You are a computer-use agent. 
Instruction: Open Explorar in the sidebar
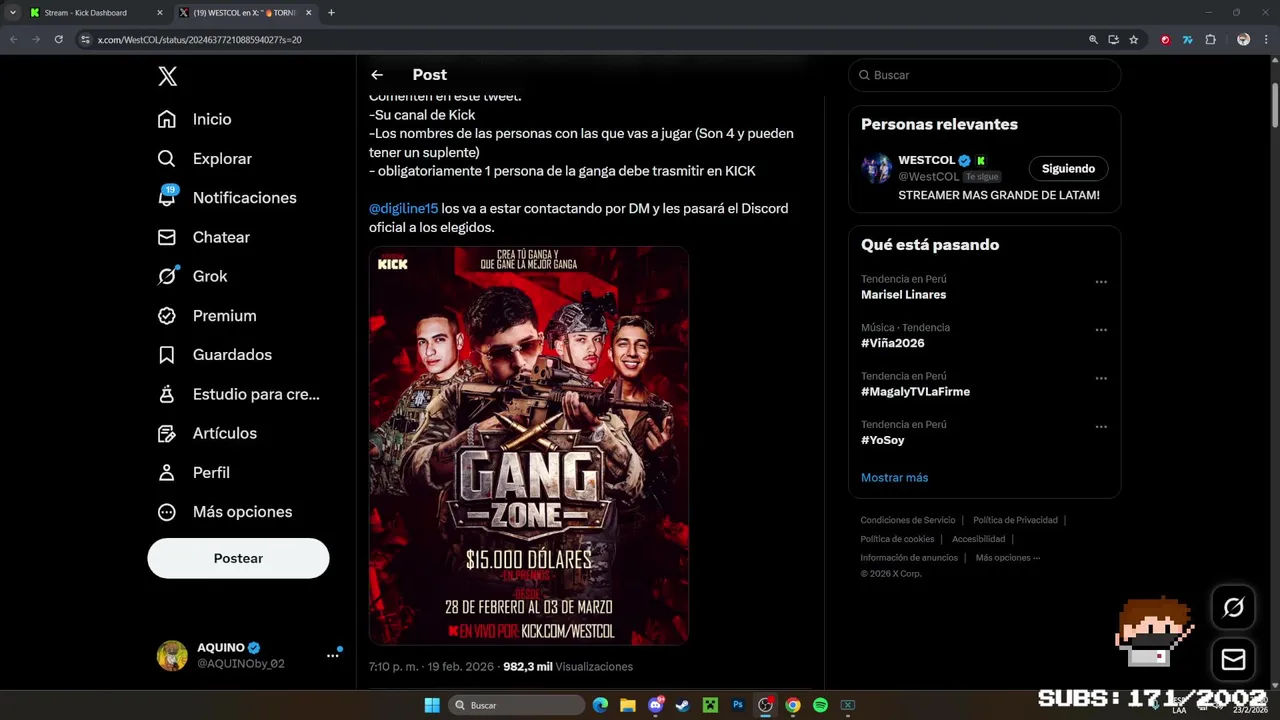click(x=205, y=159)
